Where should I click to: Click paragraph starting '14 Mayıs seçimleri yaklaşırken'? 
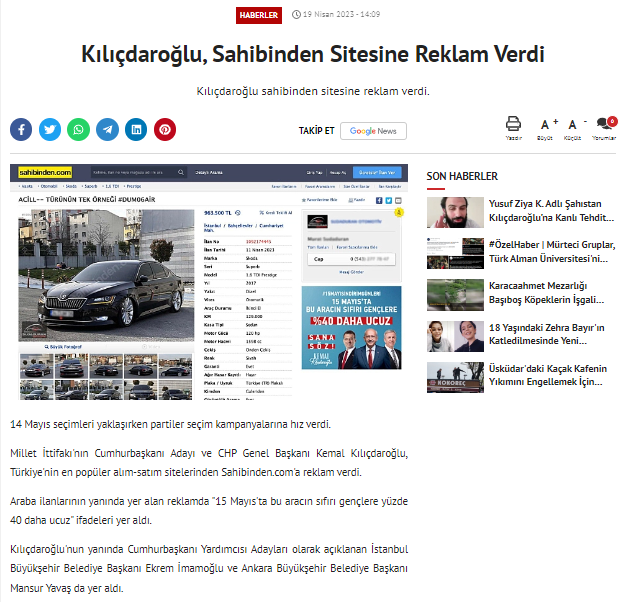point(170,424)
